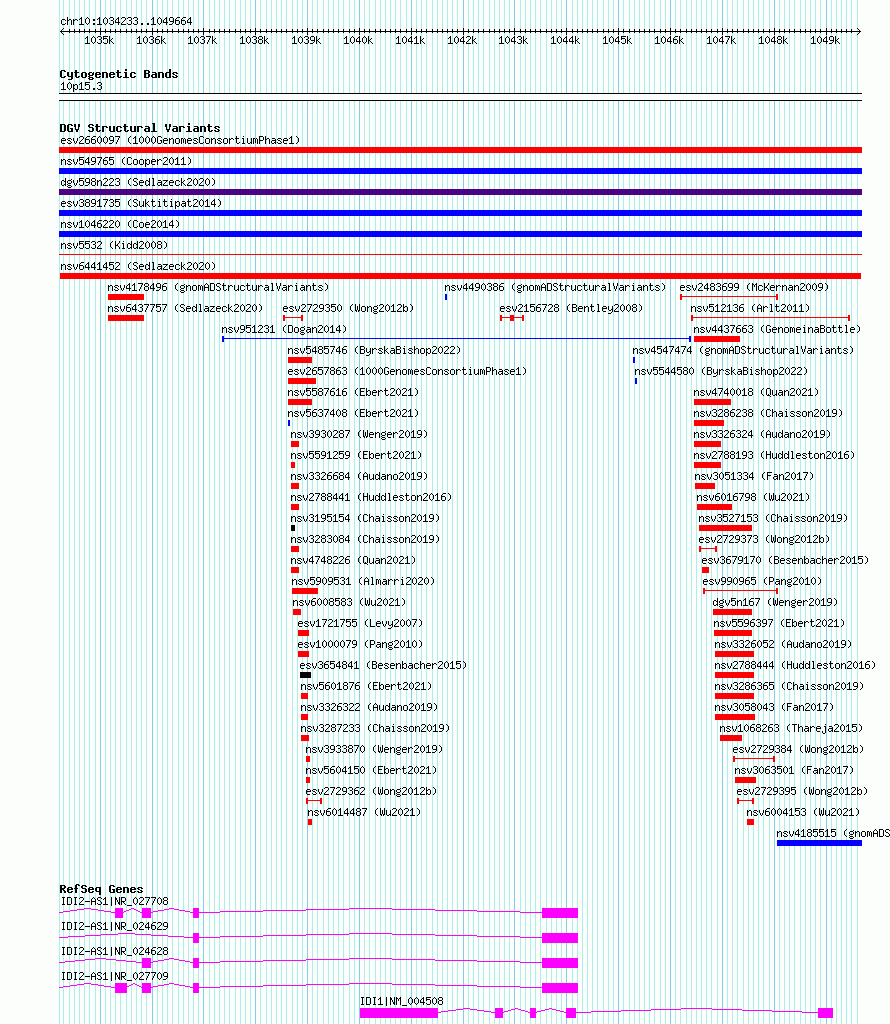The image size is (890, 1024).
Task: Open nsv4490386 gnomADStructuralVariants variant
Action: click(555, 287)
